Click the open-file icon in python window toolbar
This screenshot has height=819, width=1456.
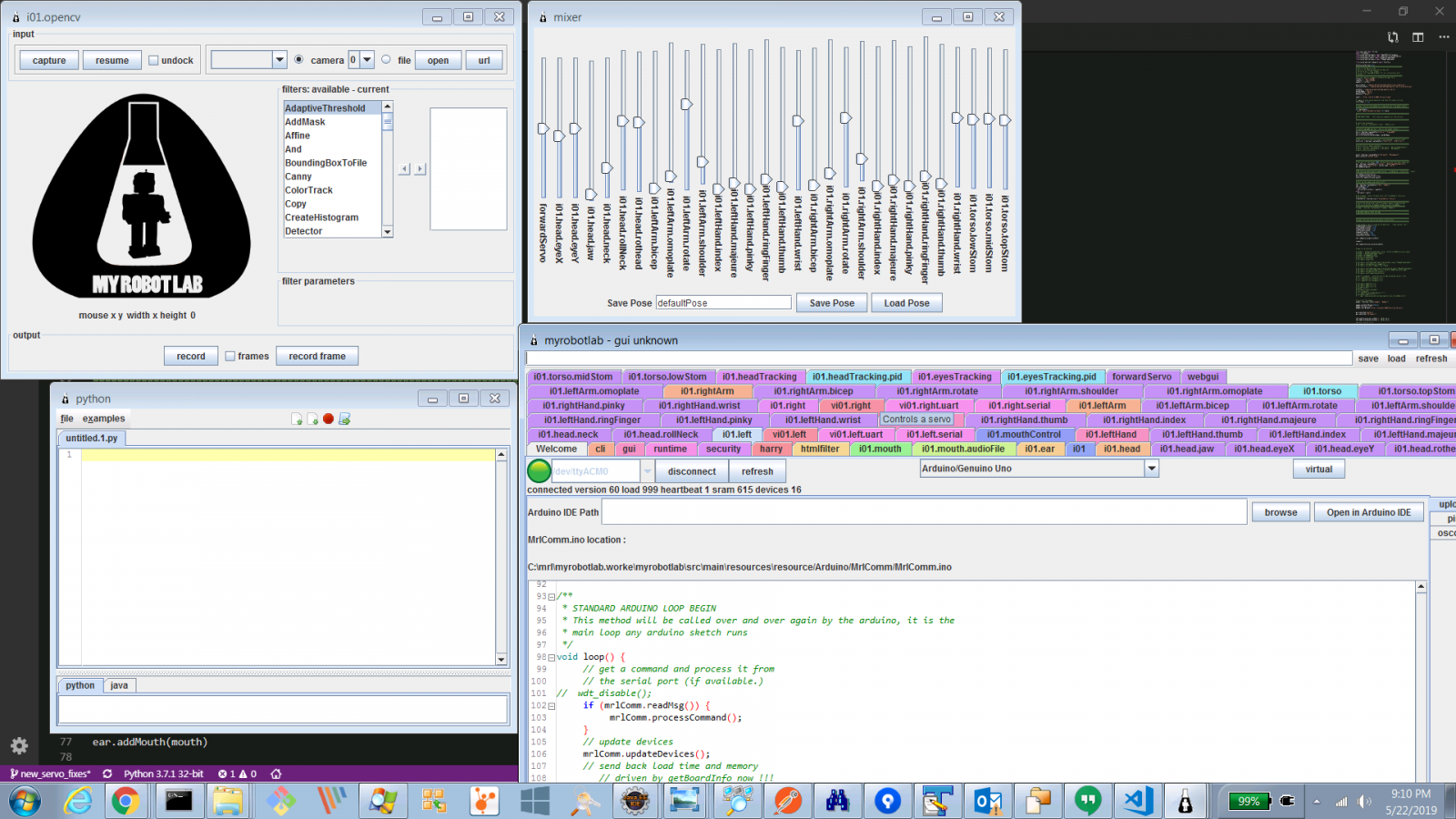pyautogui.click(x=297, y=420)
